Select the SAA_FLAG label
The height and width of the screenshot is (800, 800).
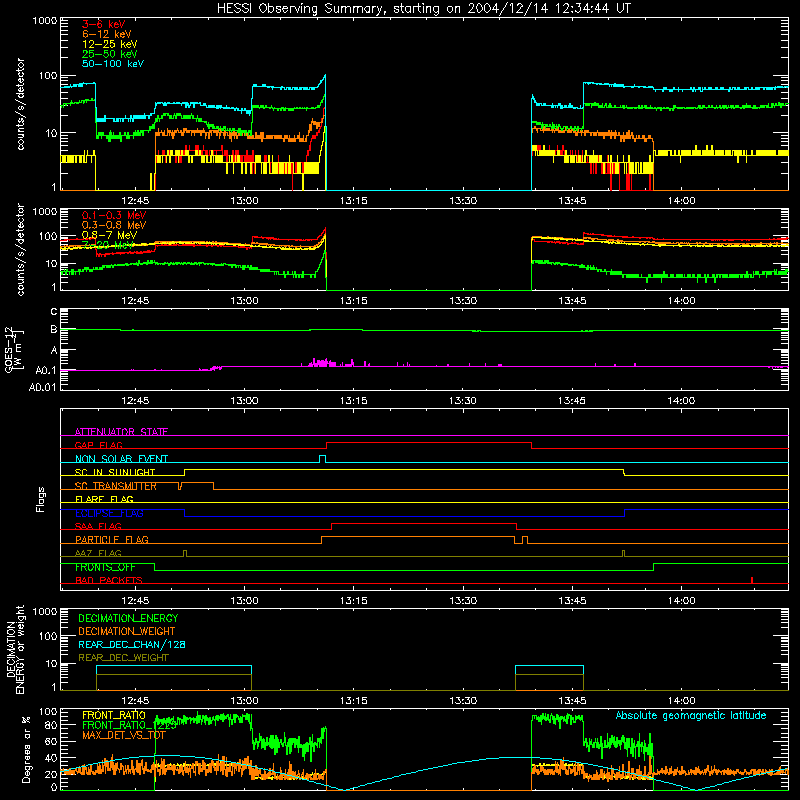pos(98,526)
